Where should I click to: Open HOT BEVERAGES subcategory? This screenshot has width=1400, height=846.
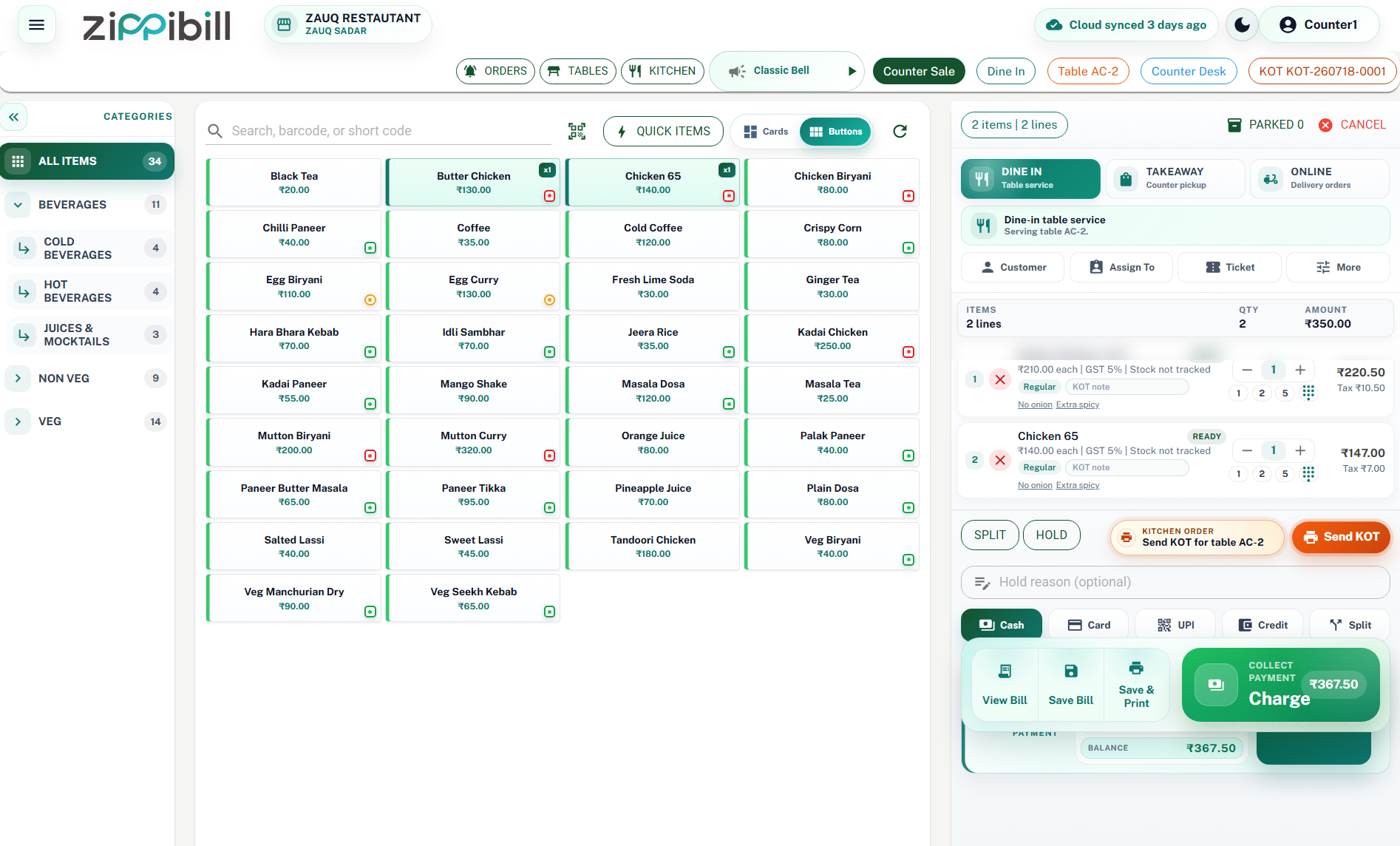pos(89,291)
